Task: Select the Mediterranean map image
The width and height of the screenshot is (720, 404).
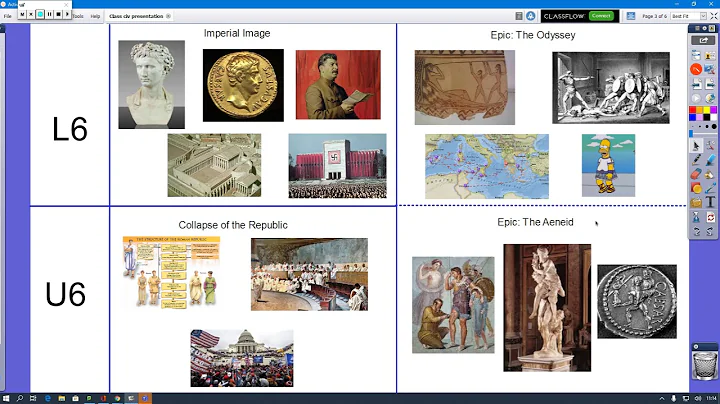Action: coord(487,166)
